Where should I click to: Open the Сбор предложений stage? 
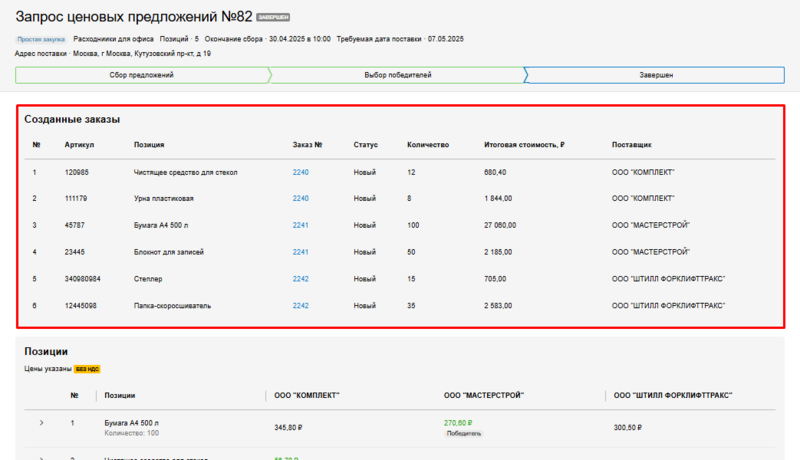[x=140, y=75]
